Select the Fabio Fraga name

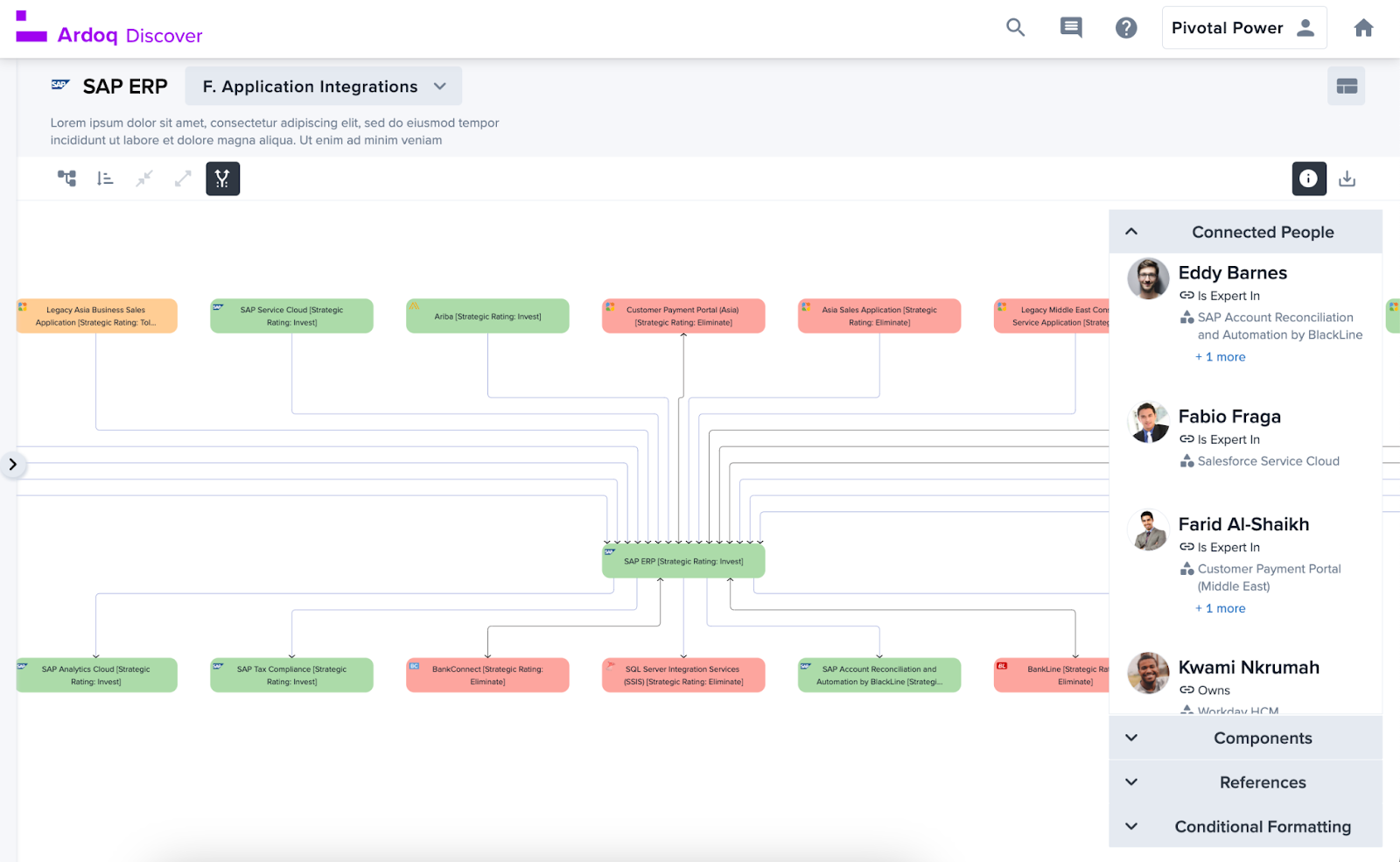pyautogui.click(x=1229, y=417)
